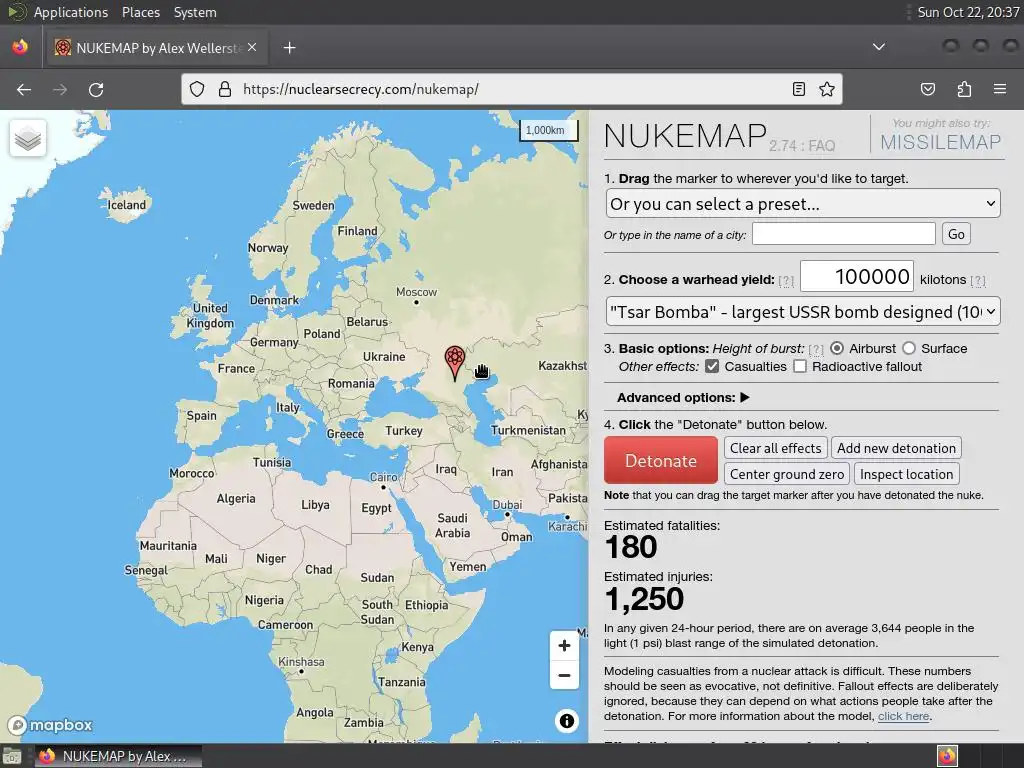This screenshot has width=1024, height=768.
Task: Click the Detonate button
Action: [661, 460]
